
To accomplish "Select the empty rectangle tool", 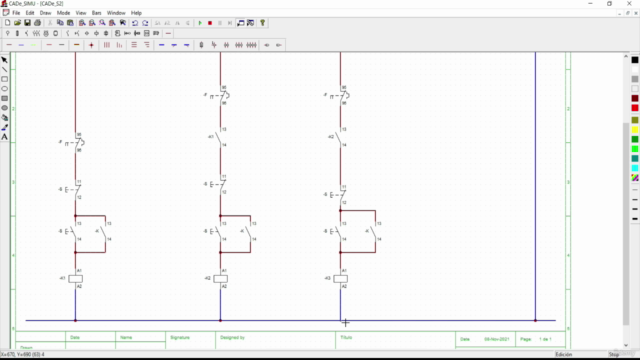I will pos(4,79).
